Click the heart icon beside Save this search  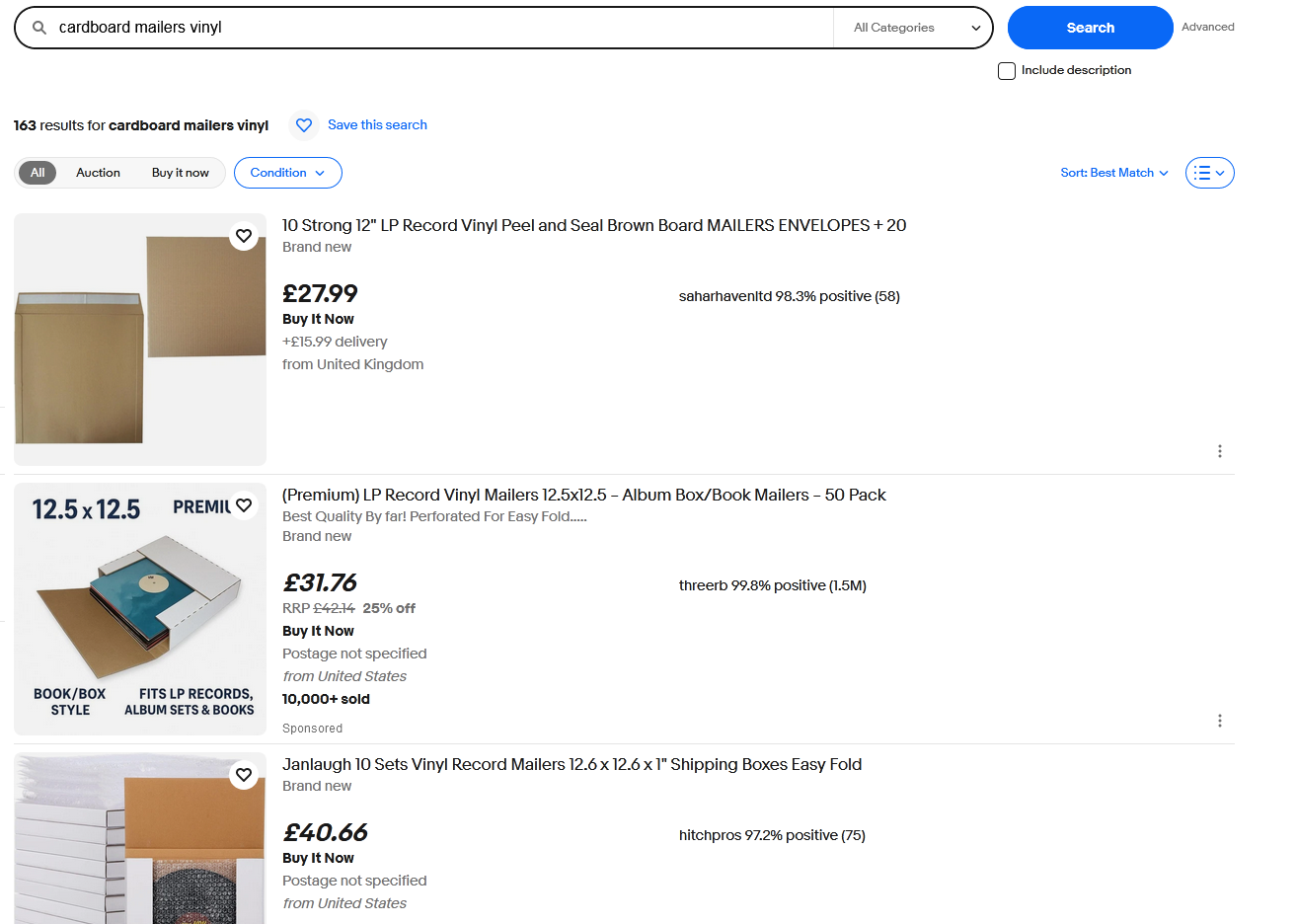[304, 125]
